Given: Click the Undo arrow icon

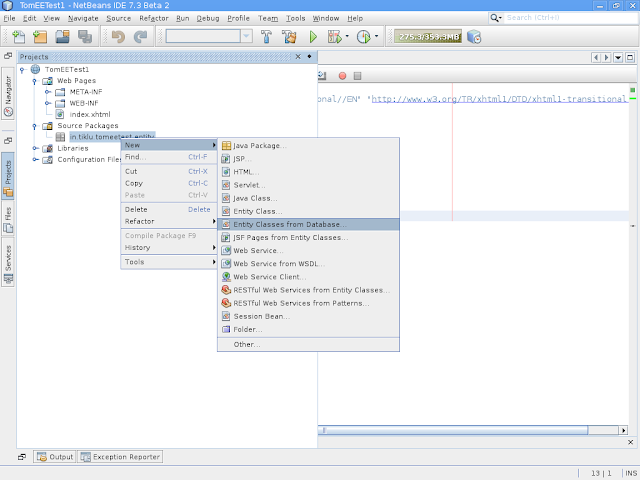Looking at the screenshot, I should click(x=118, y=37).
